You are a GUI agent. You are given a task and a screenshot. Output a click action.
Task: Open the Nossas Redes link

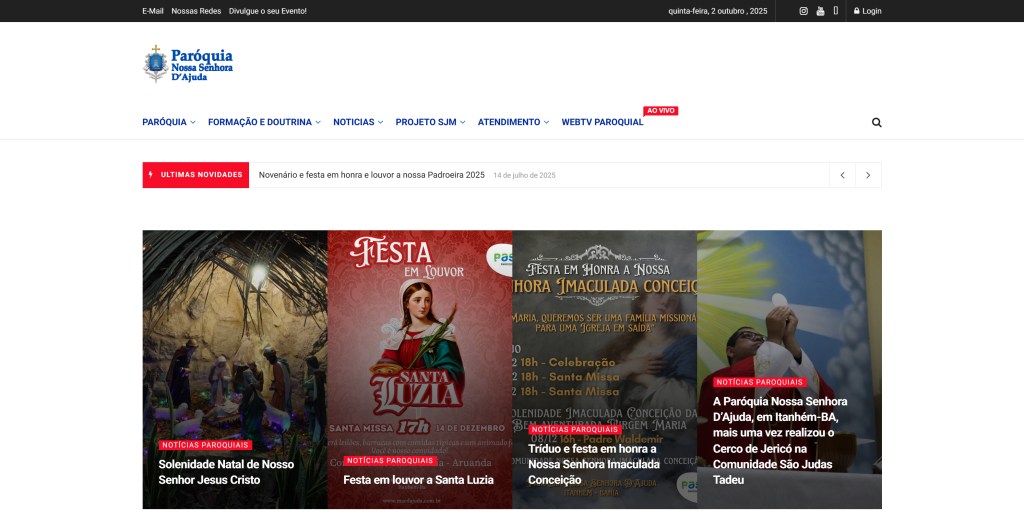(196, 11)
